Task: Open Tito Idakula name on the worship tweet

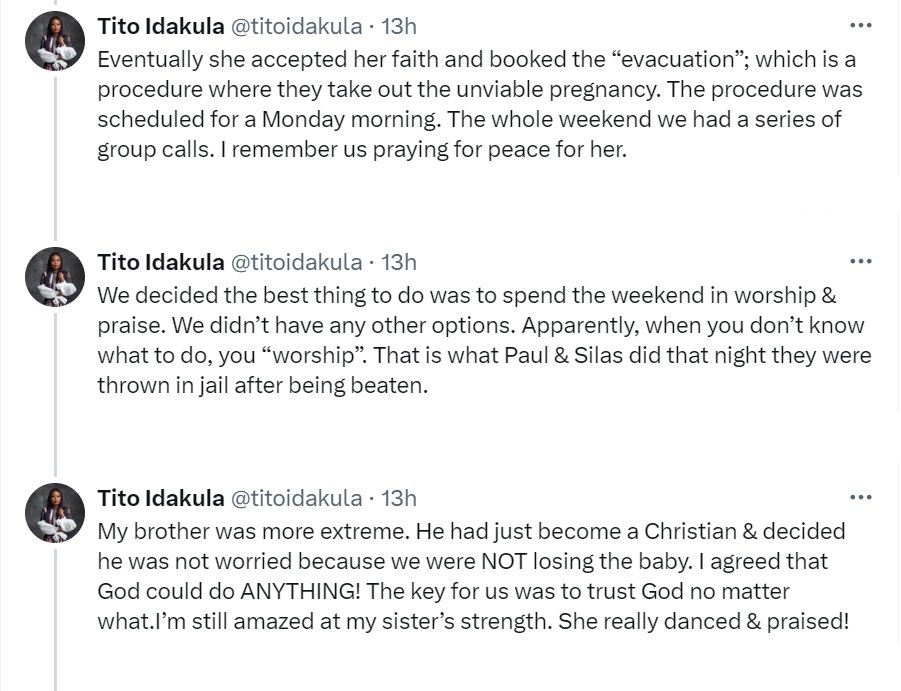Action: pyautogui.click(x=160, y=262)
